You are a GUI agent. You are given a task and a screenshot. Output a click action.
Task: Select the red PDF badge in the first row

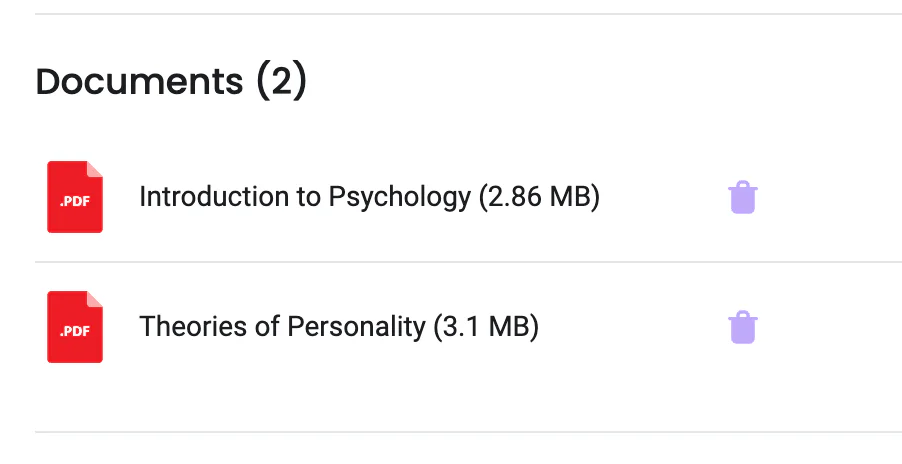point(75,197)
